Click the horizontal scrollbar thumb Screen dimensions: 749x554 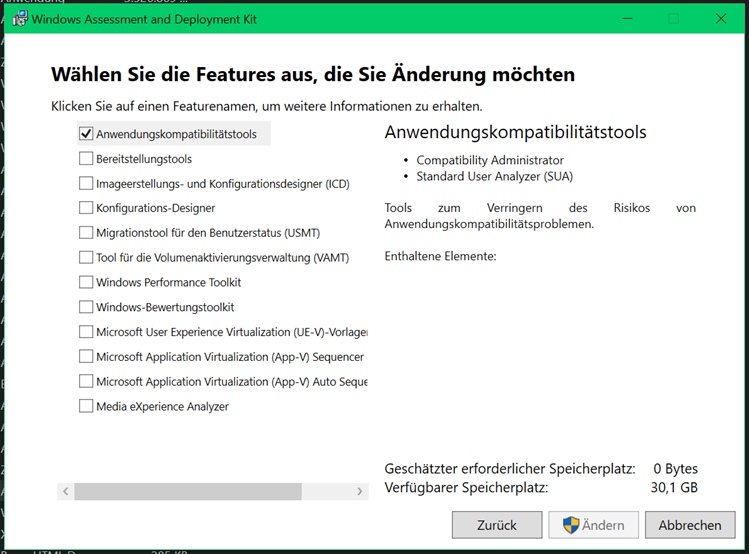point(188,491)
